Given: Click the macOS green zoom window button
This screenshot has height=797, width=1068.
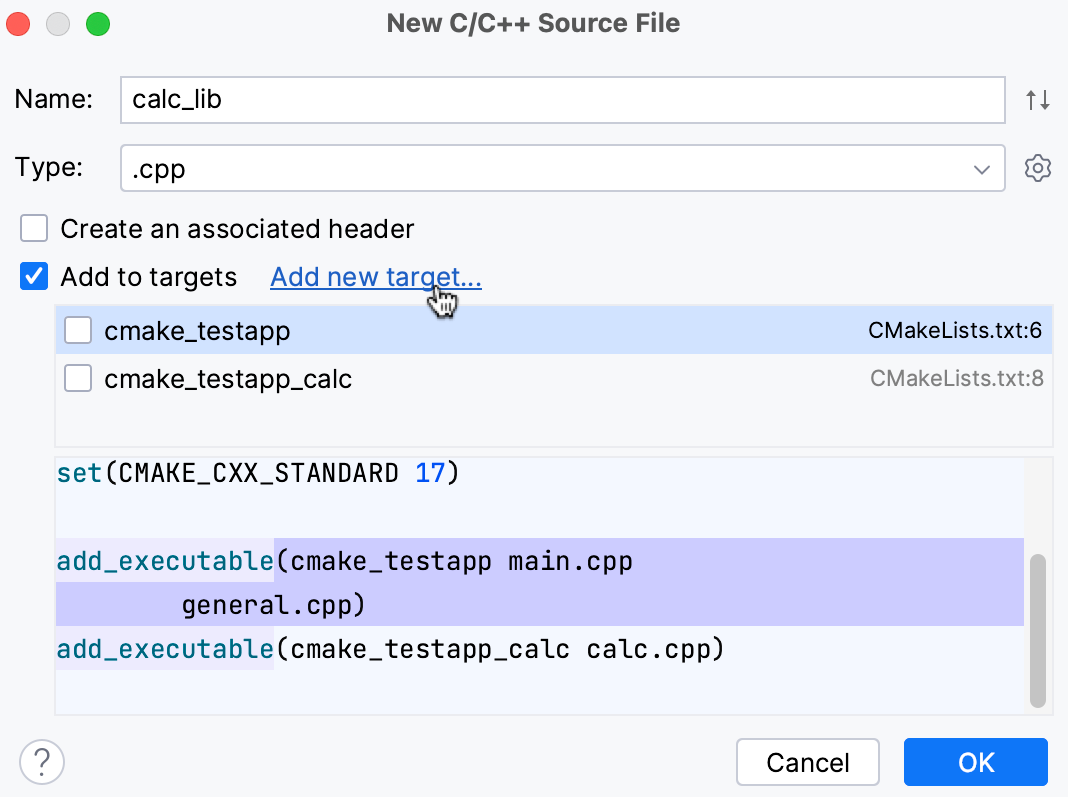Looking at the screenshot, I should [x=98, y=24].
